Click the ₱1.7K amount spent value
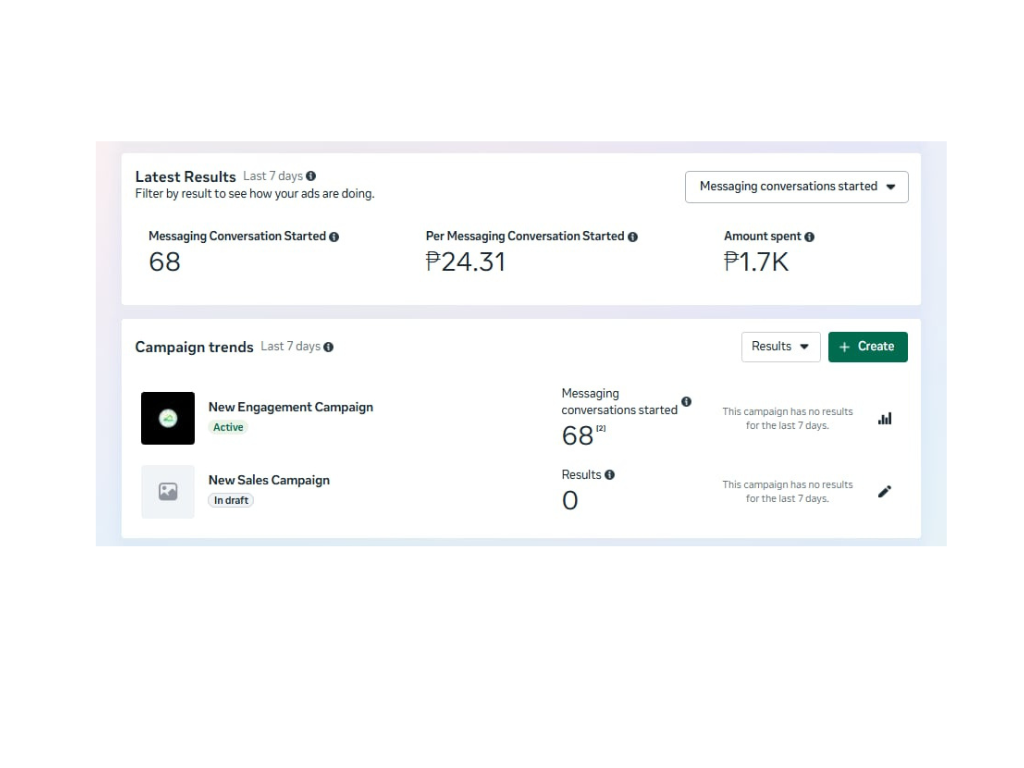The height and width of the screenshot is (768, 1024). click(x=756, y=262)
